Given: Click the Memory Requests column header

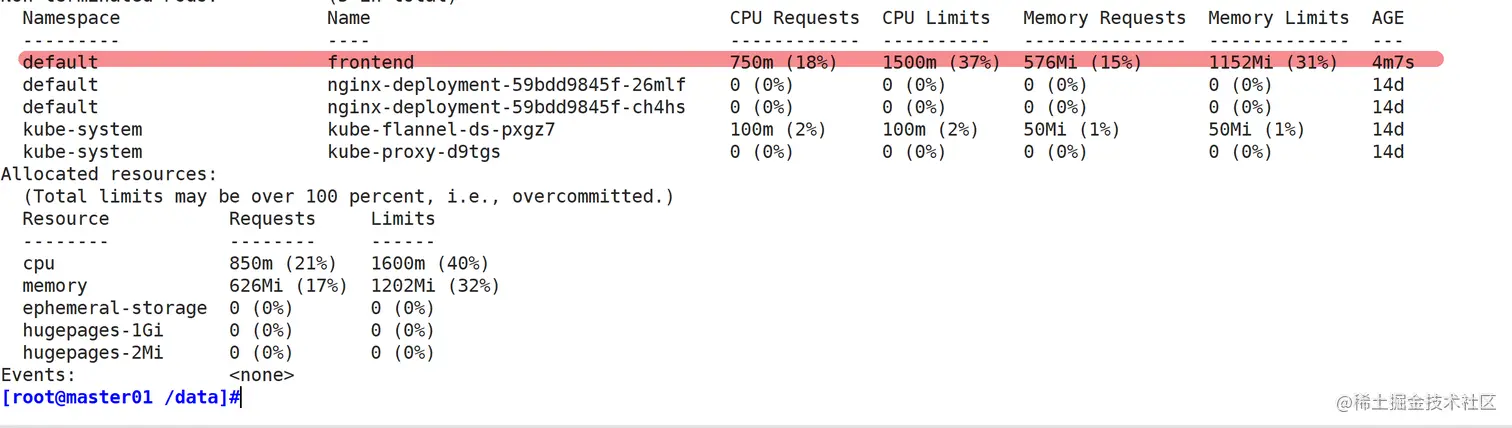Looking at the screenshot, I should tap(1104, 18).
